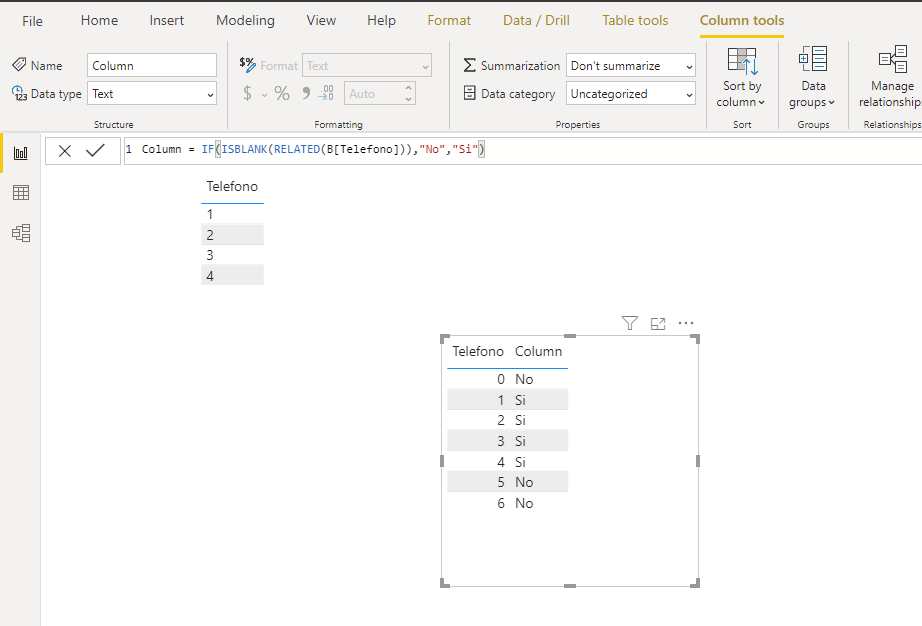Screen dimensions: 922x626
Task: Increase the Auto decimal places stepper
Action: click(408, 88)
